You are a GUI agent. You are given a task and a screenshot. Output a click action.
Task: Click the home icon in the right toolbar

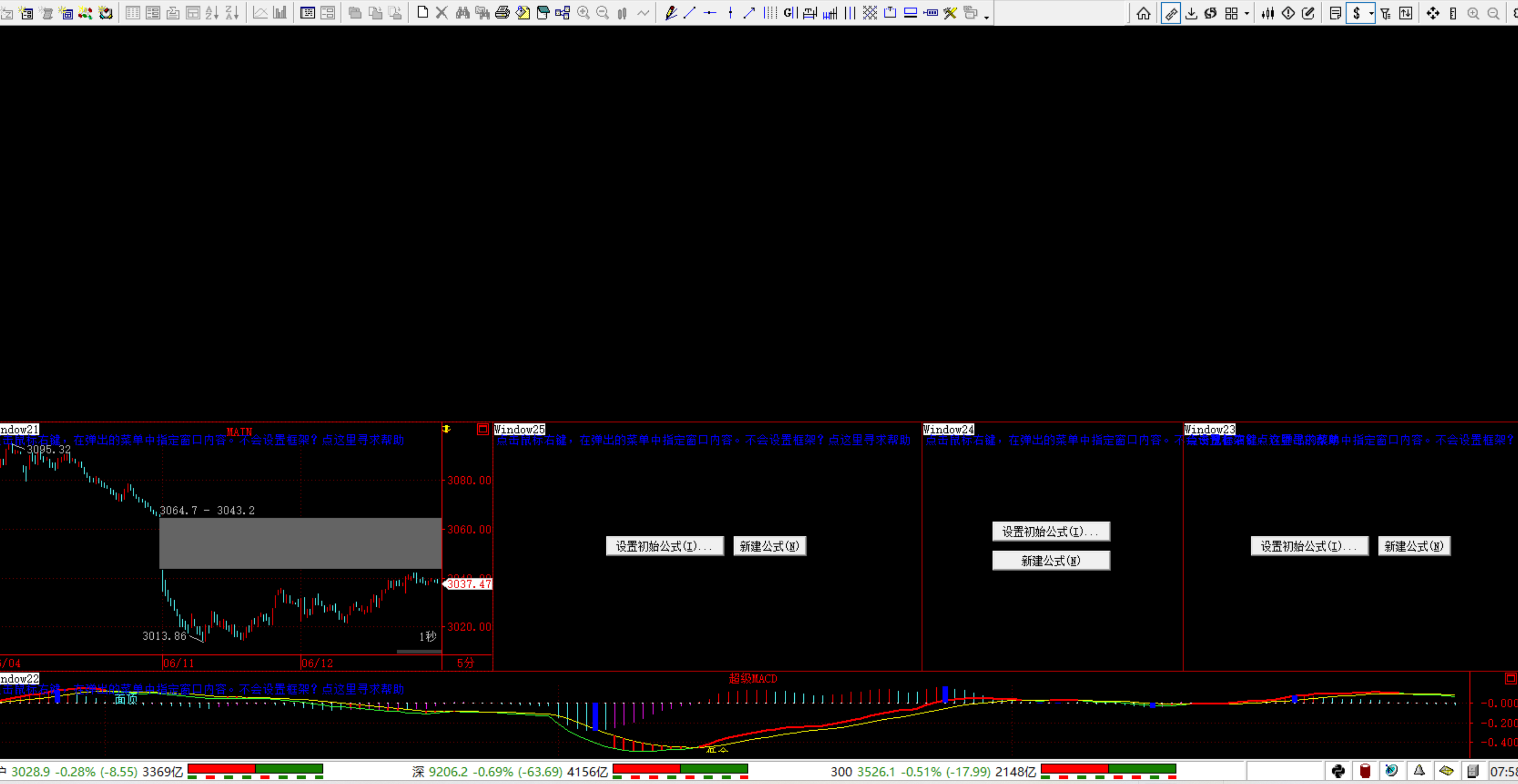point(1143,14)
